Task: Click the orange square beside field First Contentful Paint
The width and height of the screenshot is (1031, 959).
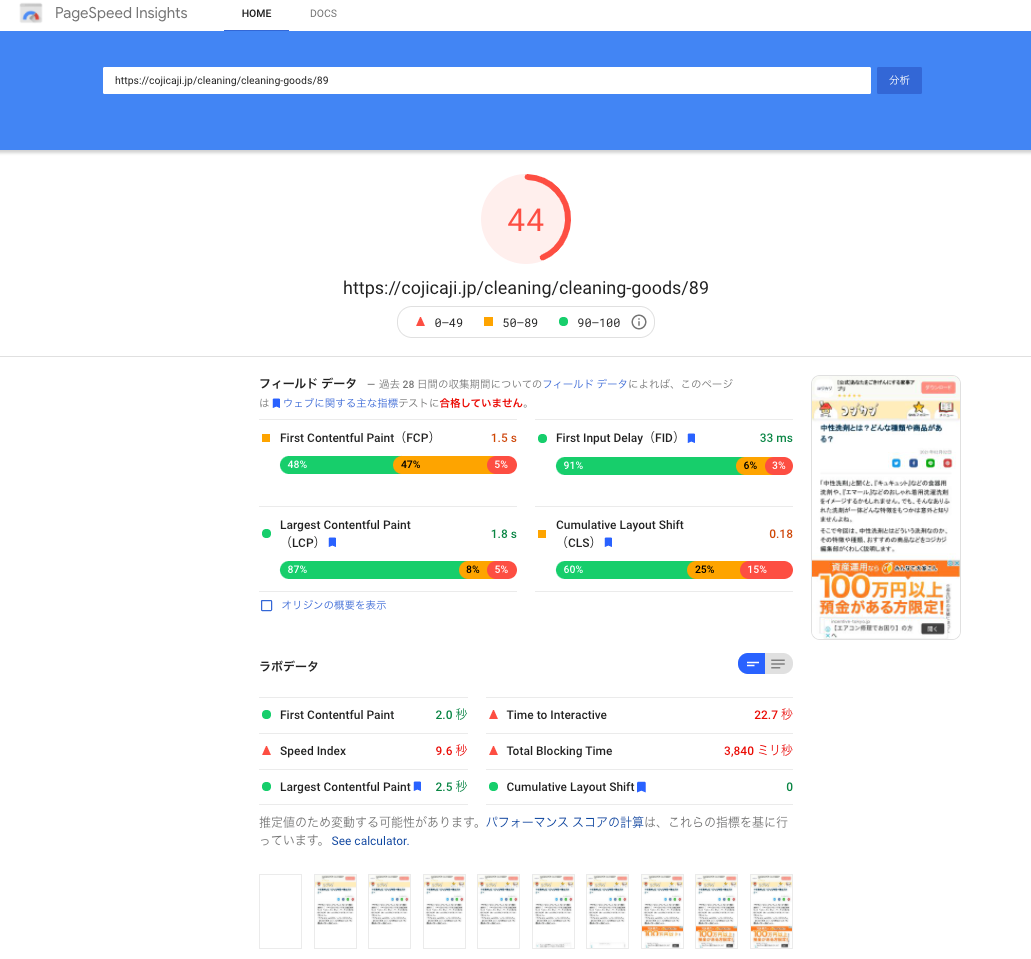Action: pos(264,438)
